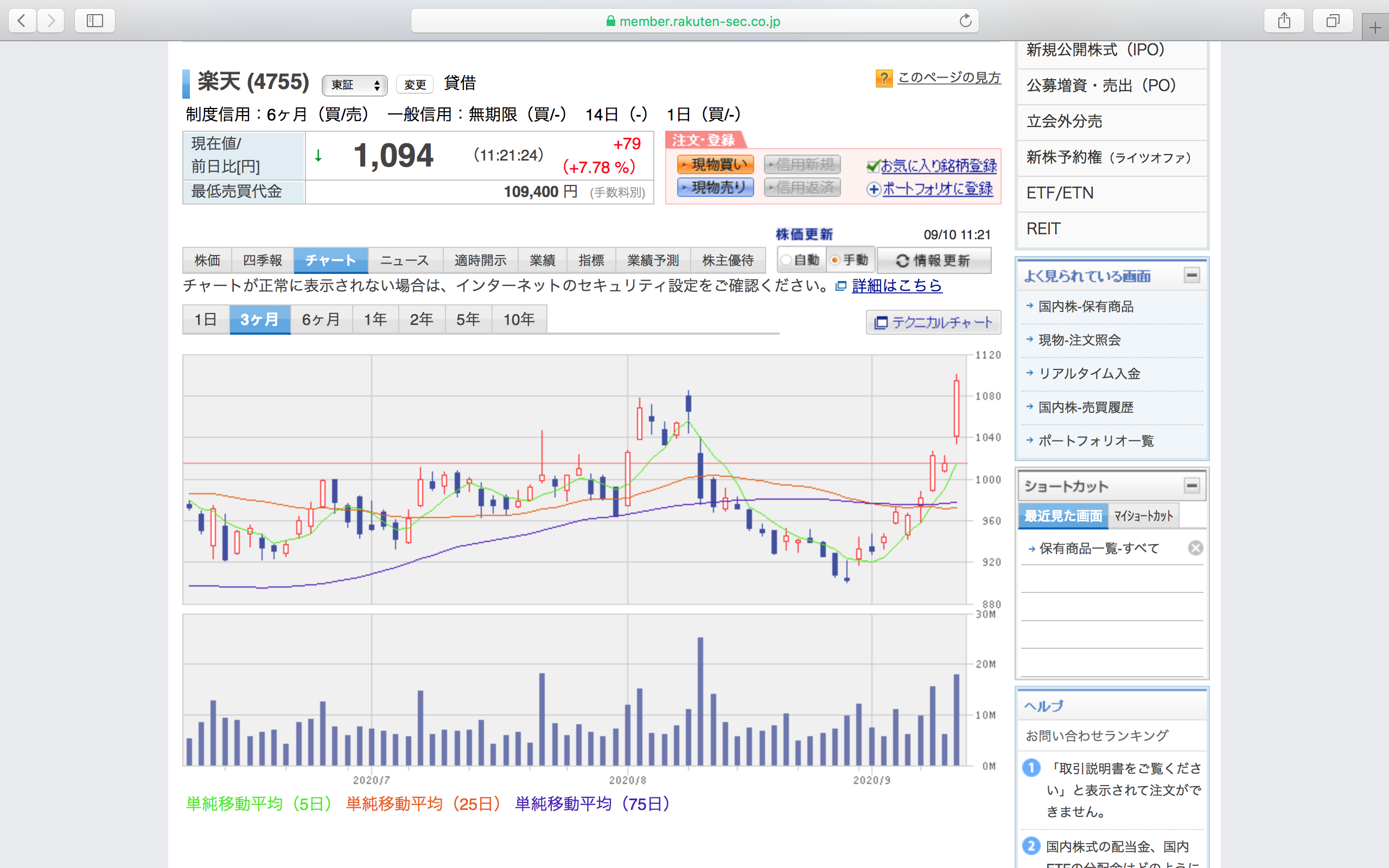This screenshot has height=868, width=1389.
Task: Toggle the Safari sidebar button
Action: 95,21
